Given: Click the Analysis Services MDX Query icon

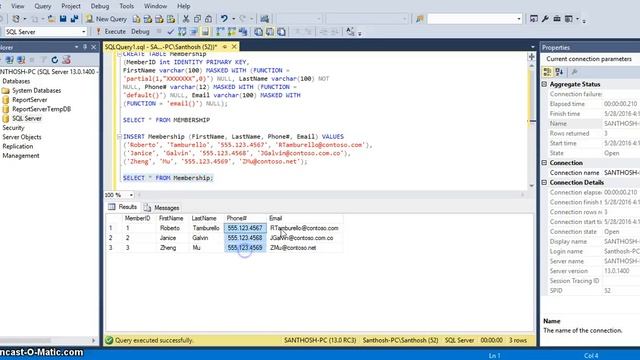Looking at the screenshot, I should tap(148, 19).
